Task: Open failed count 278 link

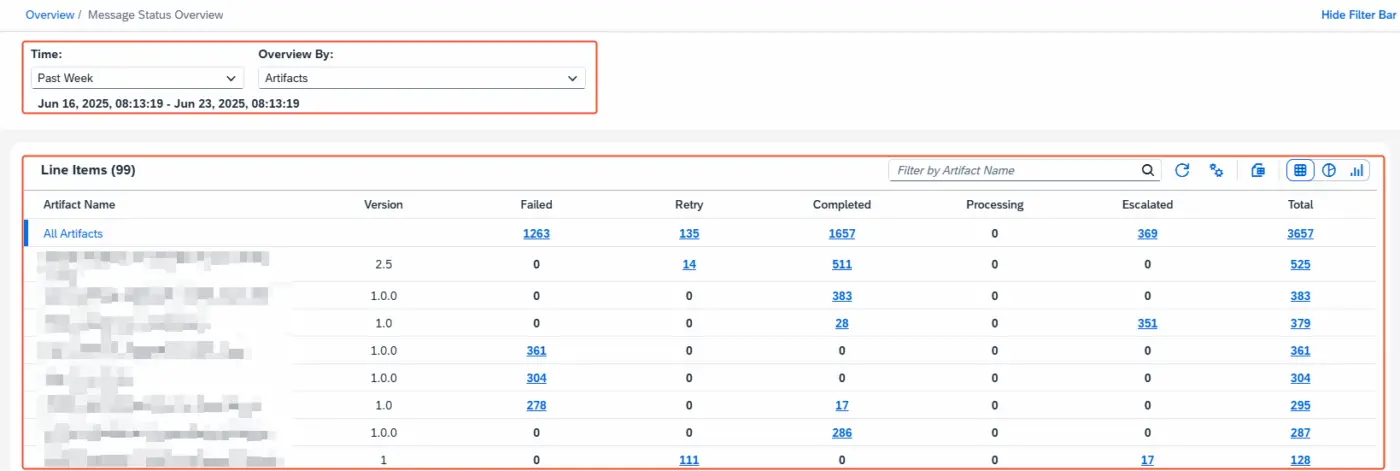Action: [x=536, y=405]
